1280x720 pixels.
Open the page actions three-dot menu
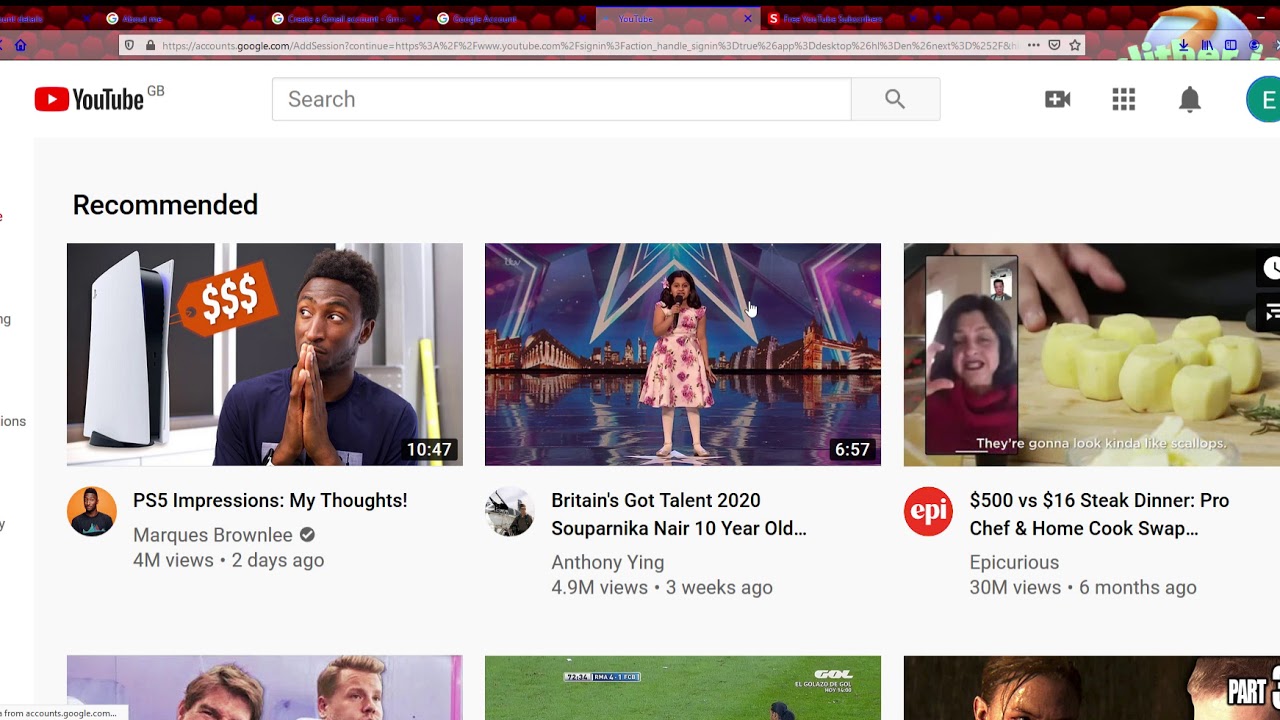(x=1033, y=45)
